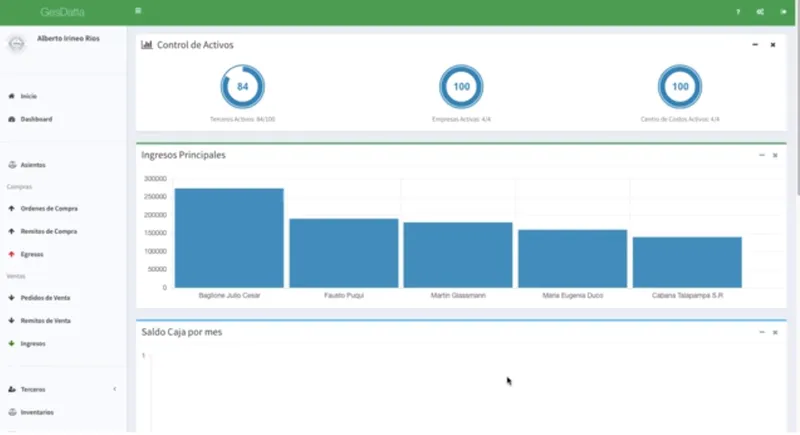
Task: Collapse the Saldo Caja por mes panel
Action: (762, 332)
